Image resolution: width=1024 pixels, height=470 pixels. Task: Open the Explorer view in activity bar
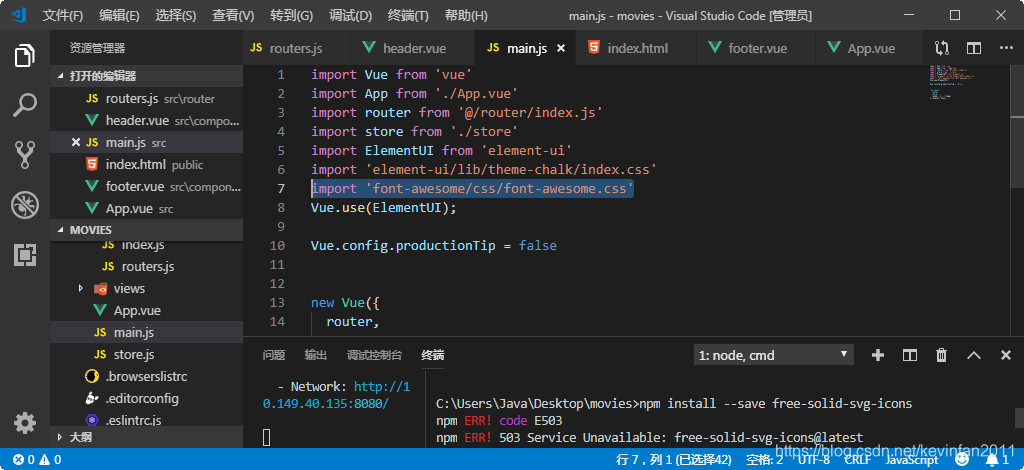pyautogui.click(x=25, y=56)
